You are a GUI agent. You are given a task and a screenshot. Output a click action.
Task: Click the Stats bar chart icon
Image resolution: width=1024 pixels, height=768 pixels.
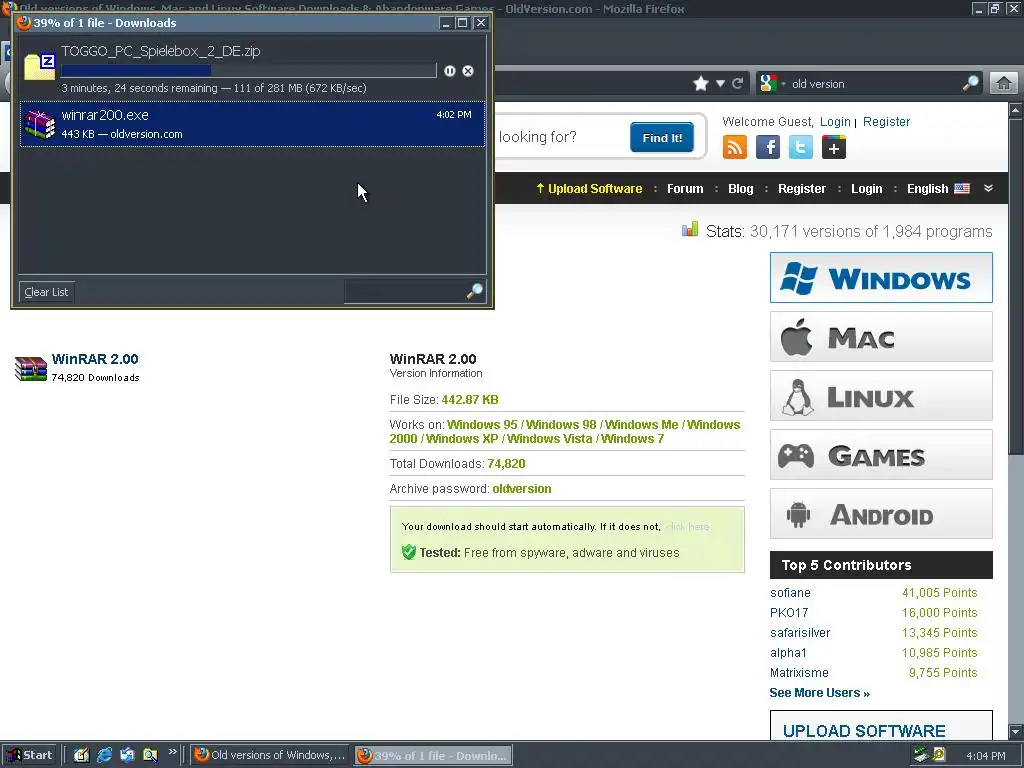point(690,229)
